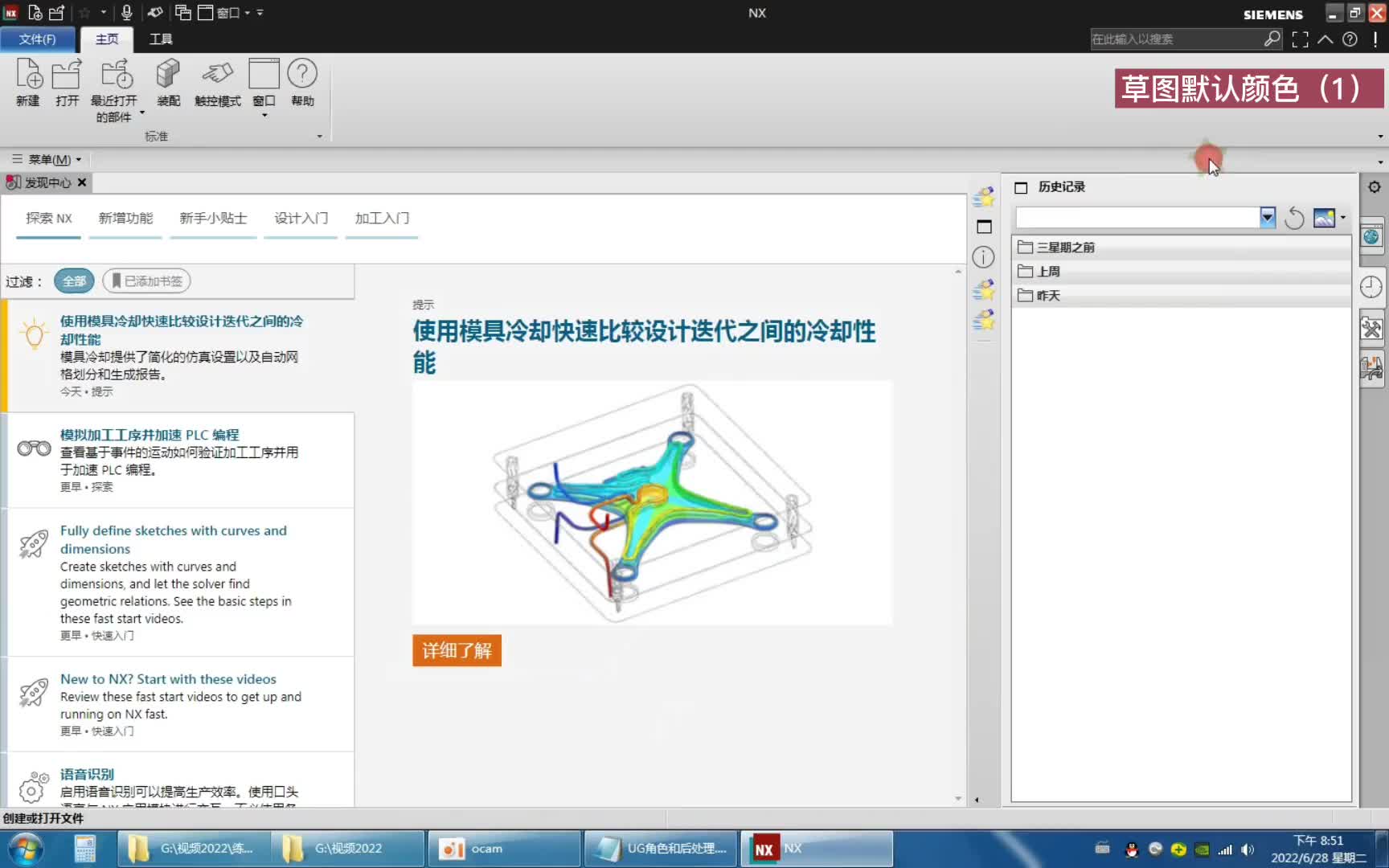Click the touch mode hand icon in title bar
Viewport: 1389px width, 868px height.
pos(155,13)
